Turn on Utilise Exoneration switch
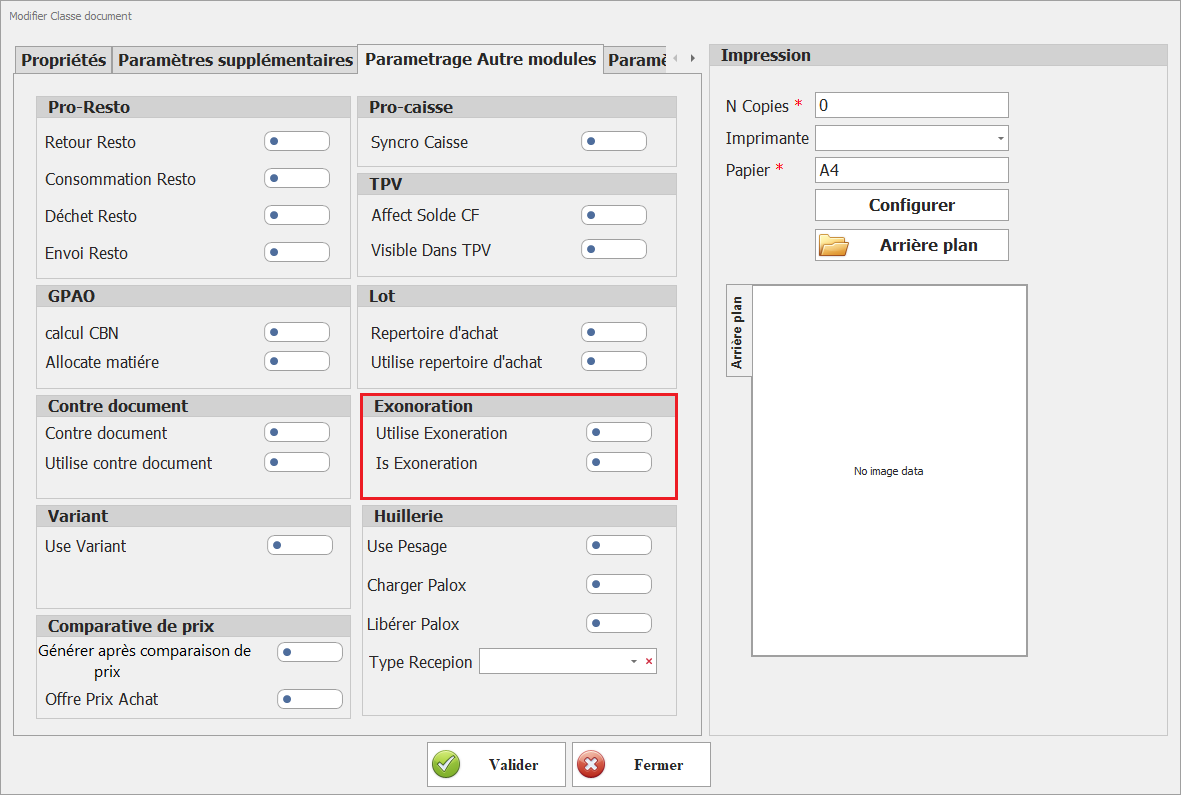The height and width of the screenshot is (795, 1181). pyautogui.click(x=618, y=433)
